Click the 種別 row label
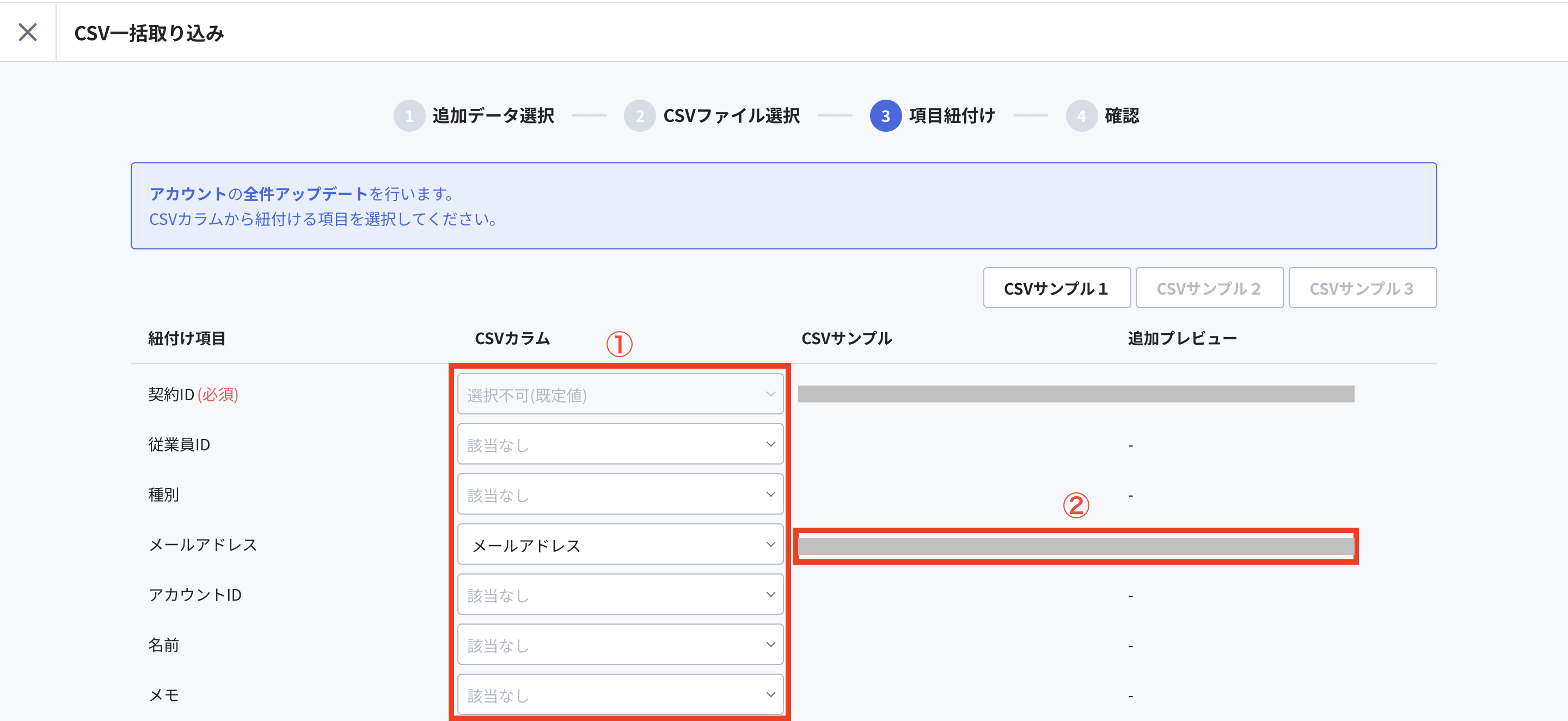 pyautogui.click(x=164, y=494)
